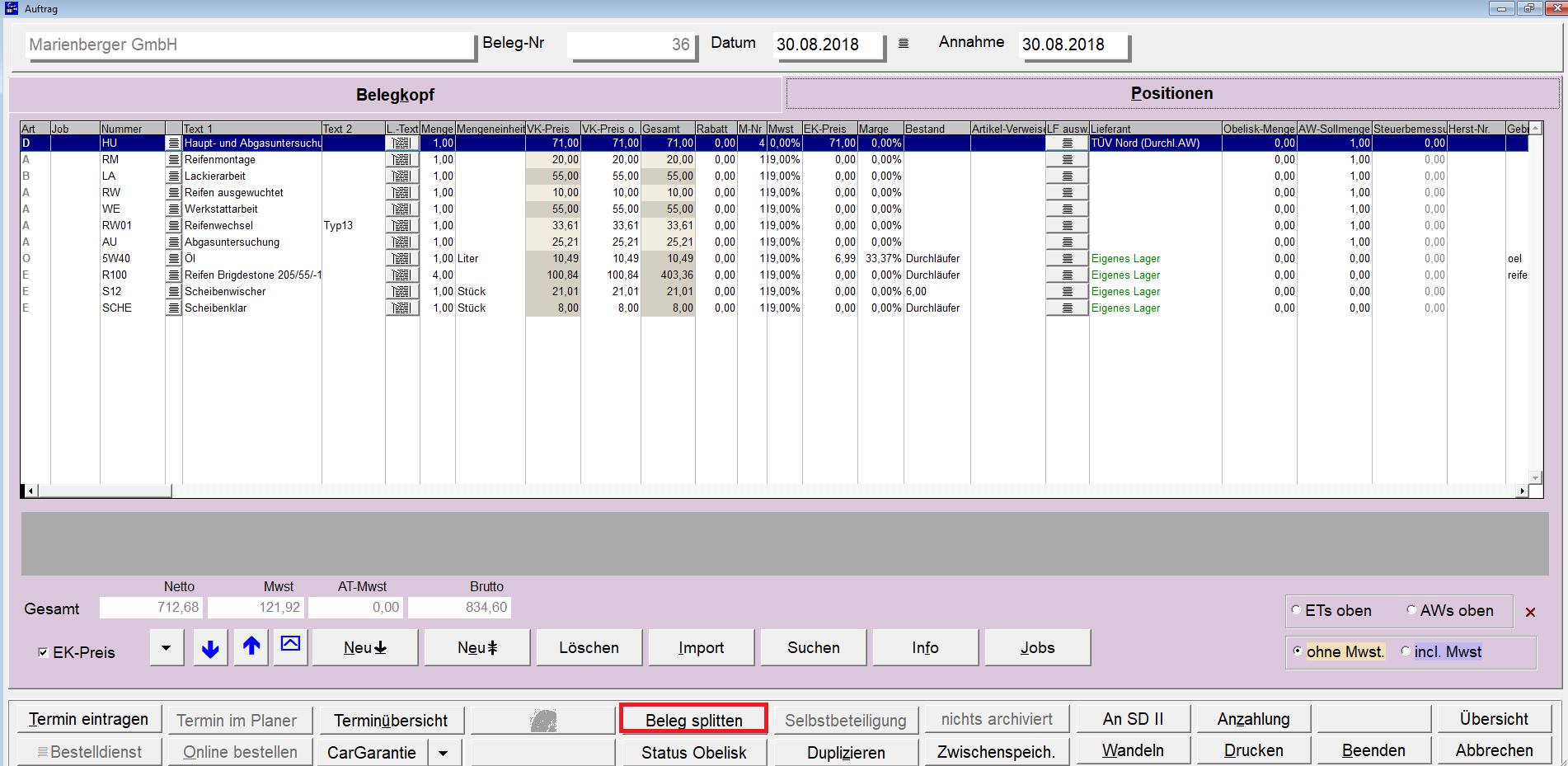
Task: Sort by the Nummer column header
Action: tap(132, 129)
